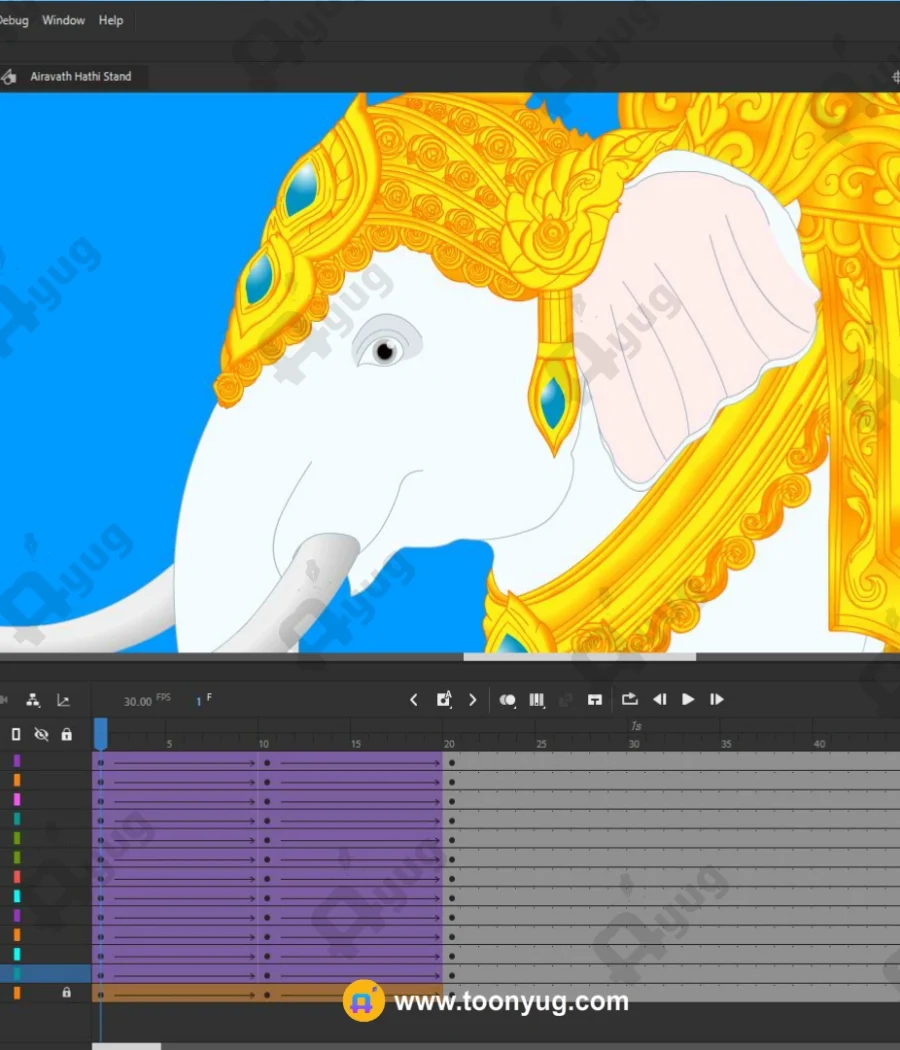Click the purple color swatch of top layer
The image size is (900, 1050).
point(17,761)
